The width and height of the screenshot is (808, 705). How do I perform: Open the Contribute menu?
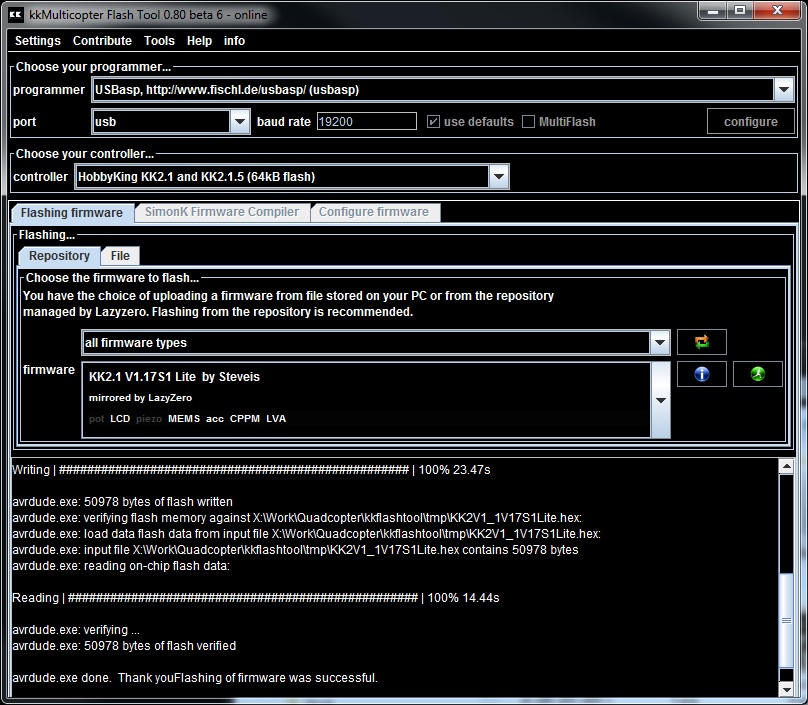102,41
